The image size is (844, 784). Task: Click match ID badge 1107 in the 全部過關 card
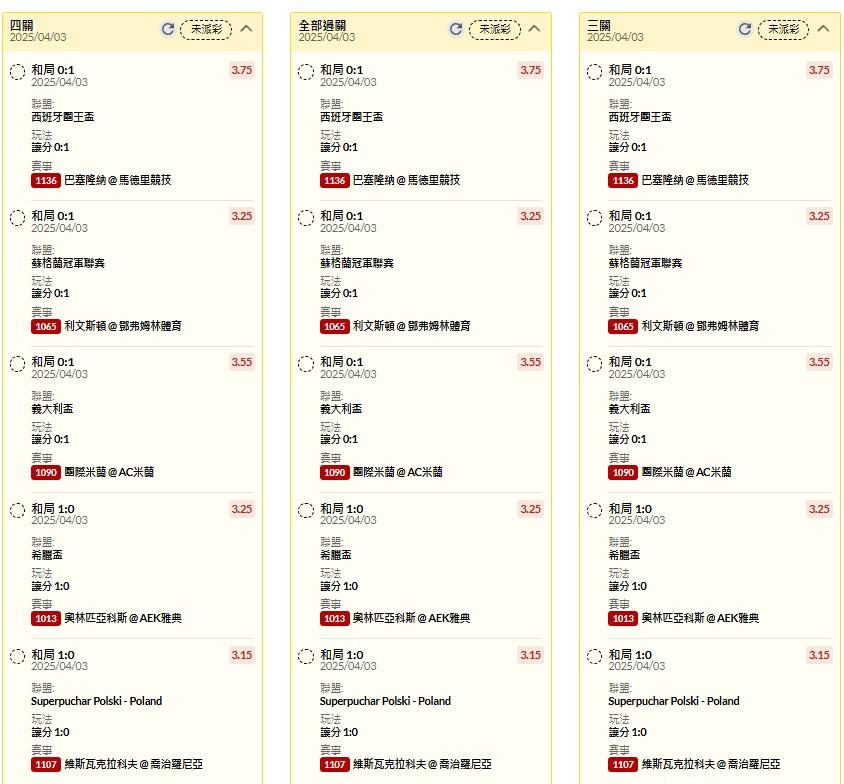coord(334,764)
